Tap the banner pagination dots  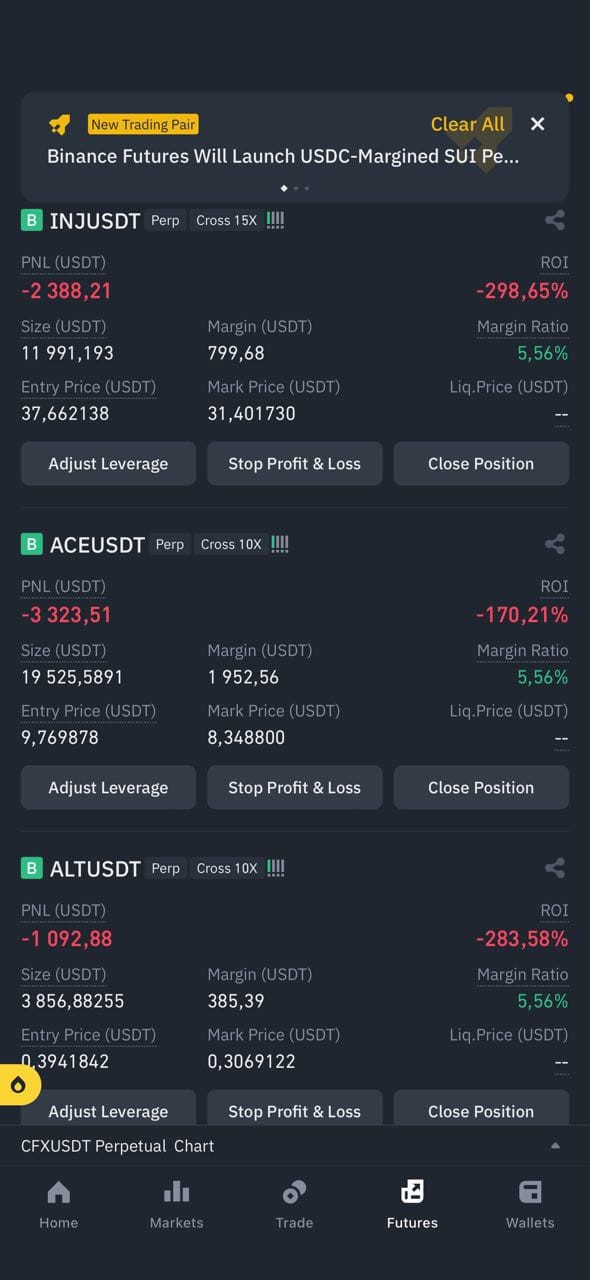point(295,188)
